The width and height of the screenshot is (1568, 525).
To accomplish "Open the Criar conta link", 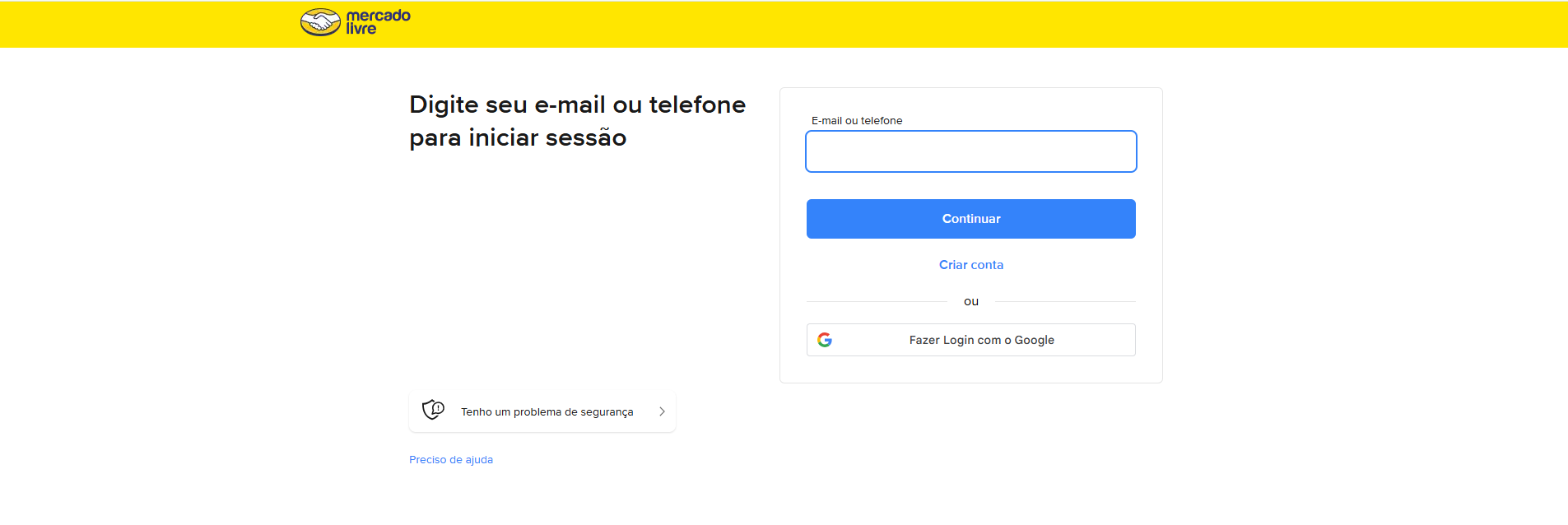I will pyautogui.click(x=971, y=265).
